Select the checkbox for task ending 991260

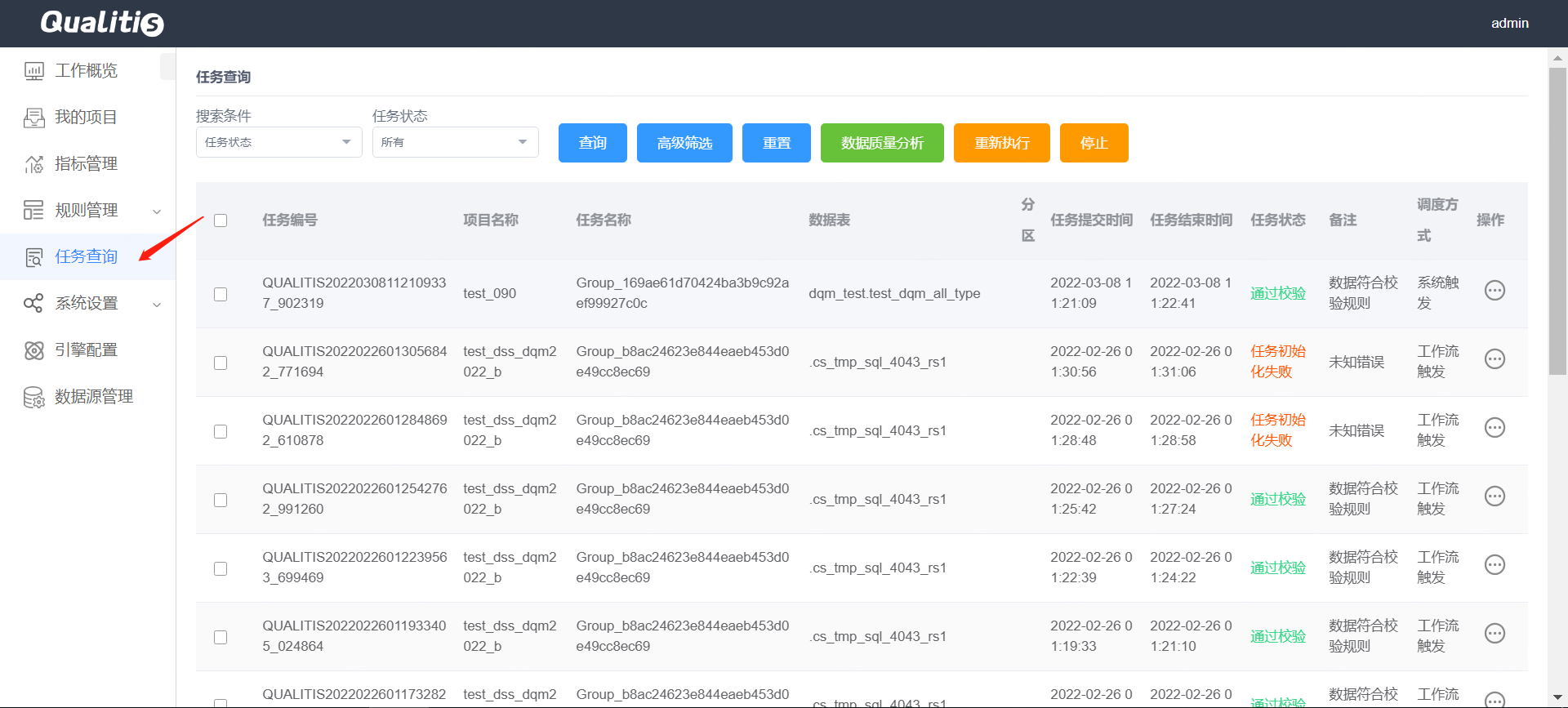pyautogui.click(x=220, y=500)
